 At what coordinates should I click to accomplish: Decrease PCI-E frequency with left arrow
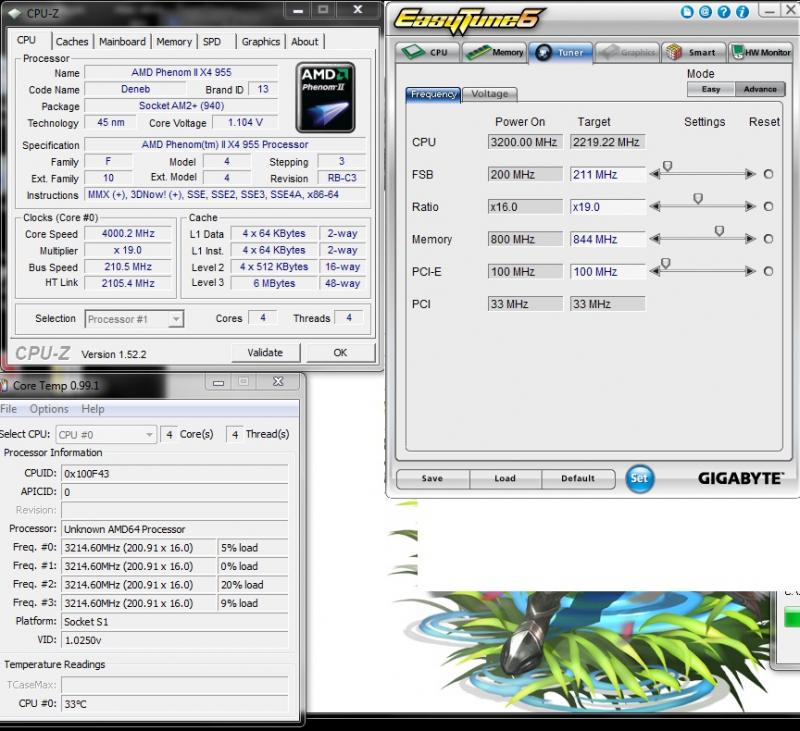coord(655,271)
